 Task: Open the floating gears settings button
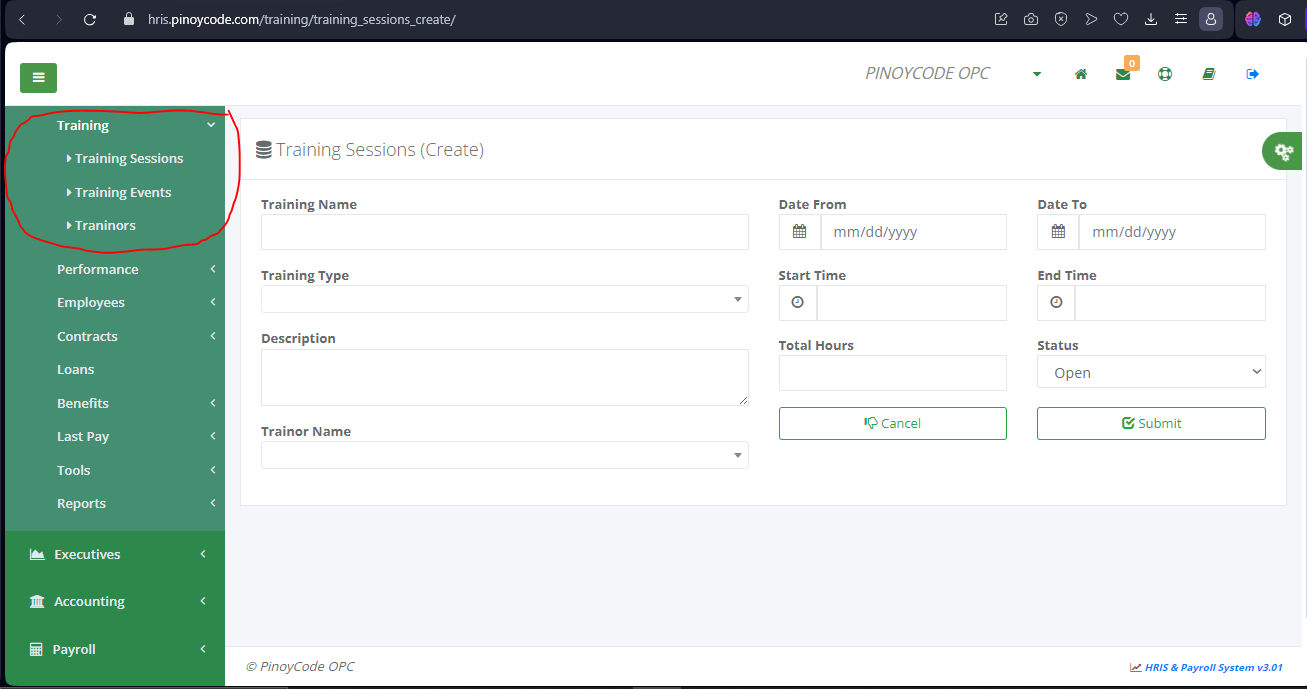(1285, 152)
